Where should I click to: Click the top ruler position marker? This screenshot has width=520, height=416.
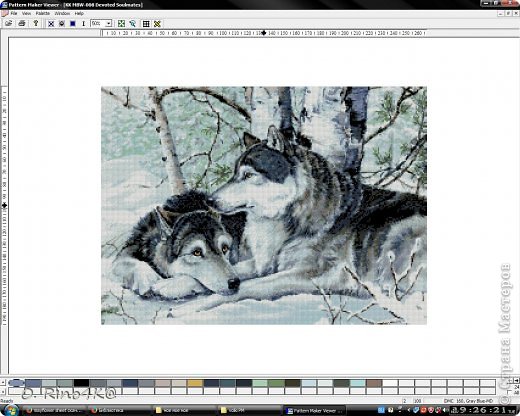point(264,33)
